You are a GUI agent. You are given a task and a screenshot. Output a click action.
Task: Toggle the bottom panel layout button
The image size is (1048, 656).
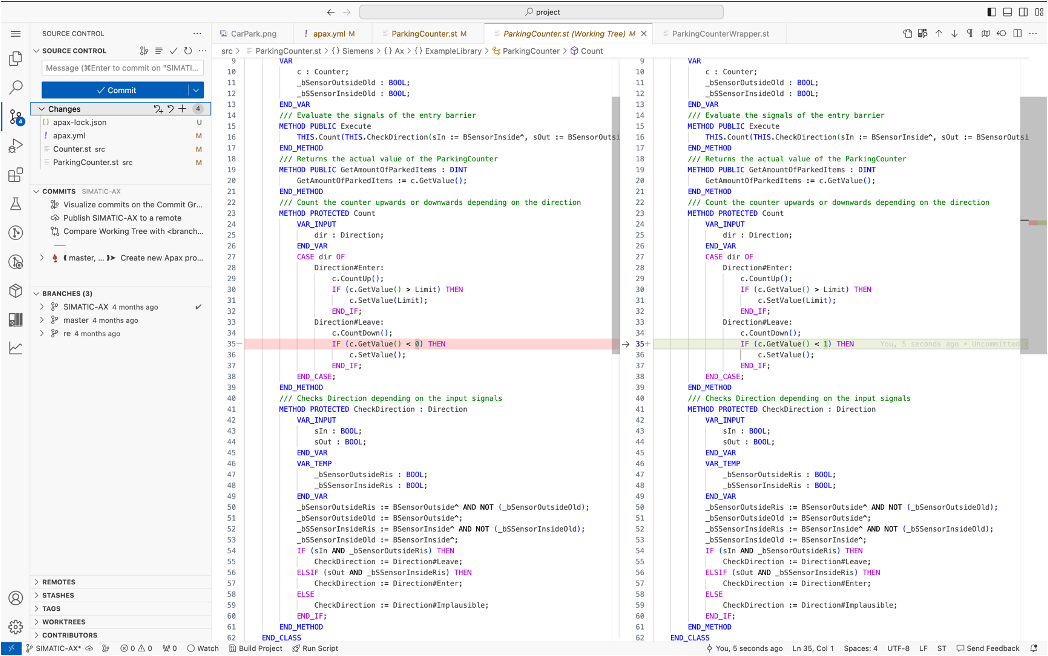(1006, 12)
